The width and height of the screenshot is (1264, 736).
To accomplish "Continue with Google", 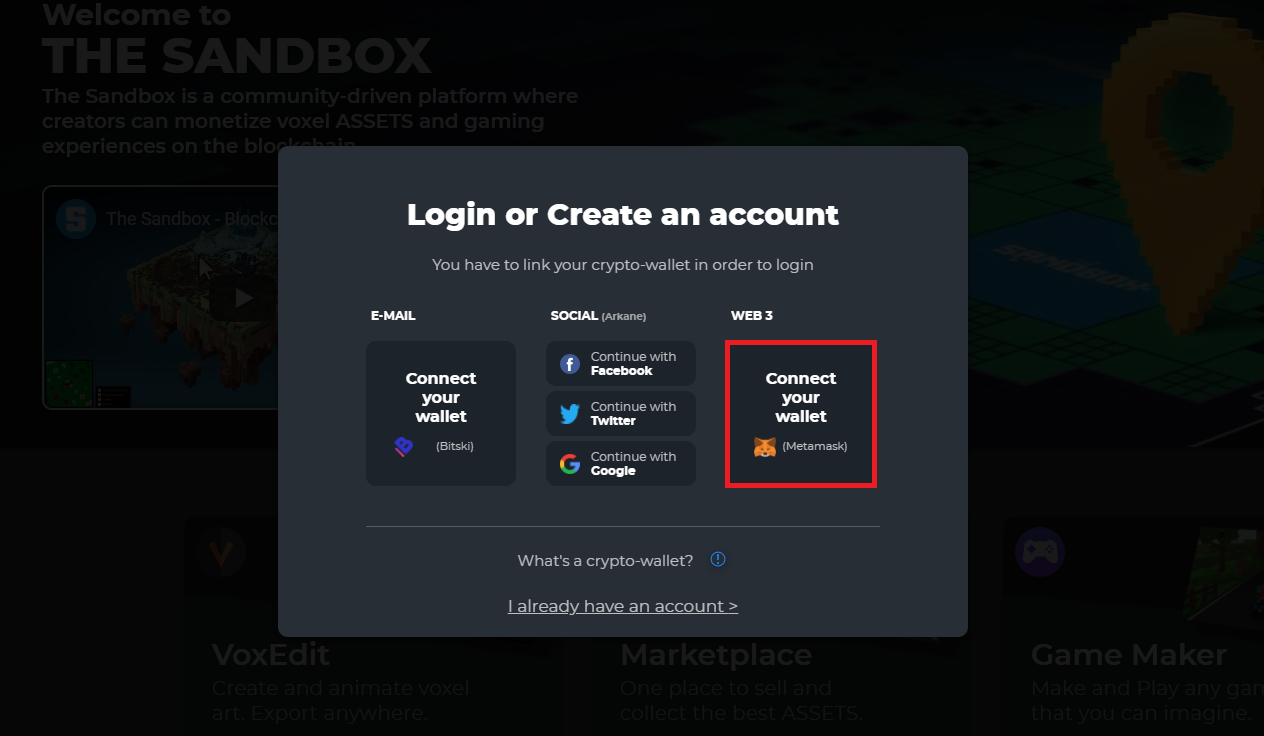I will coord(621,464).
